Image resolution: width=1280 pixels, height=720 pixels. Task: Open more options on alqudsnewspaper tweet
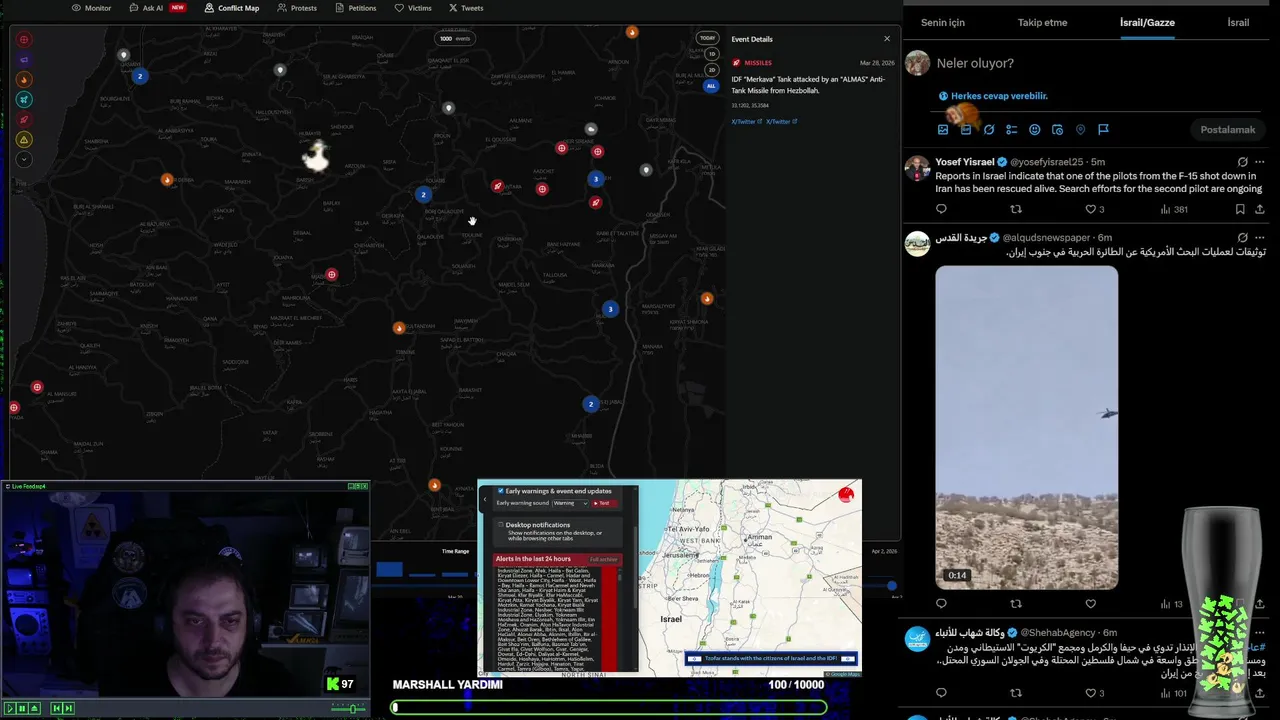coord(1260,238)
